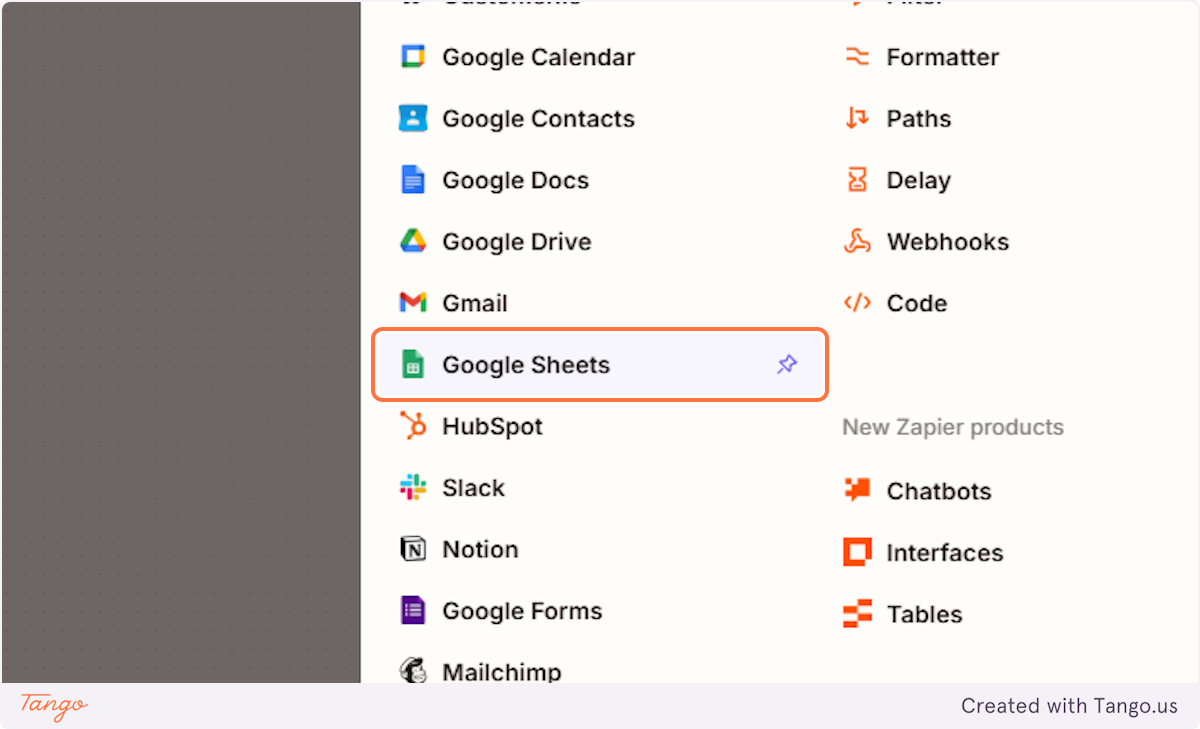Click the Mailchimp icon
Image resolution: width=1200 pixels, height=729 pixels.
click(x=413, y=670)
